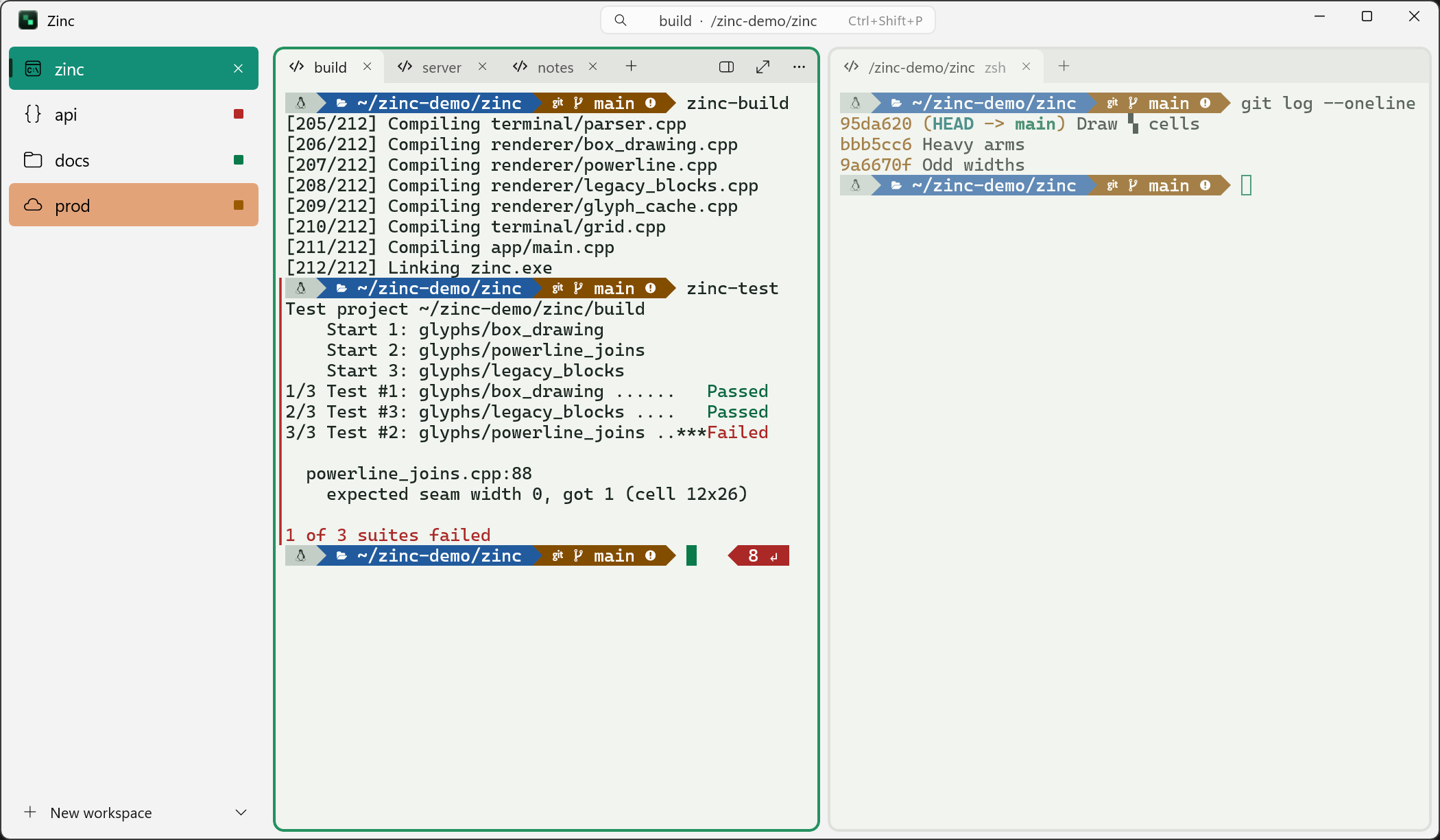Click the green cursor block in build terminal
Screen dimensions: 1440x840
tap(691, 555)
